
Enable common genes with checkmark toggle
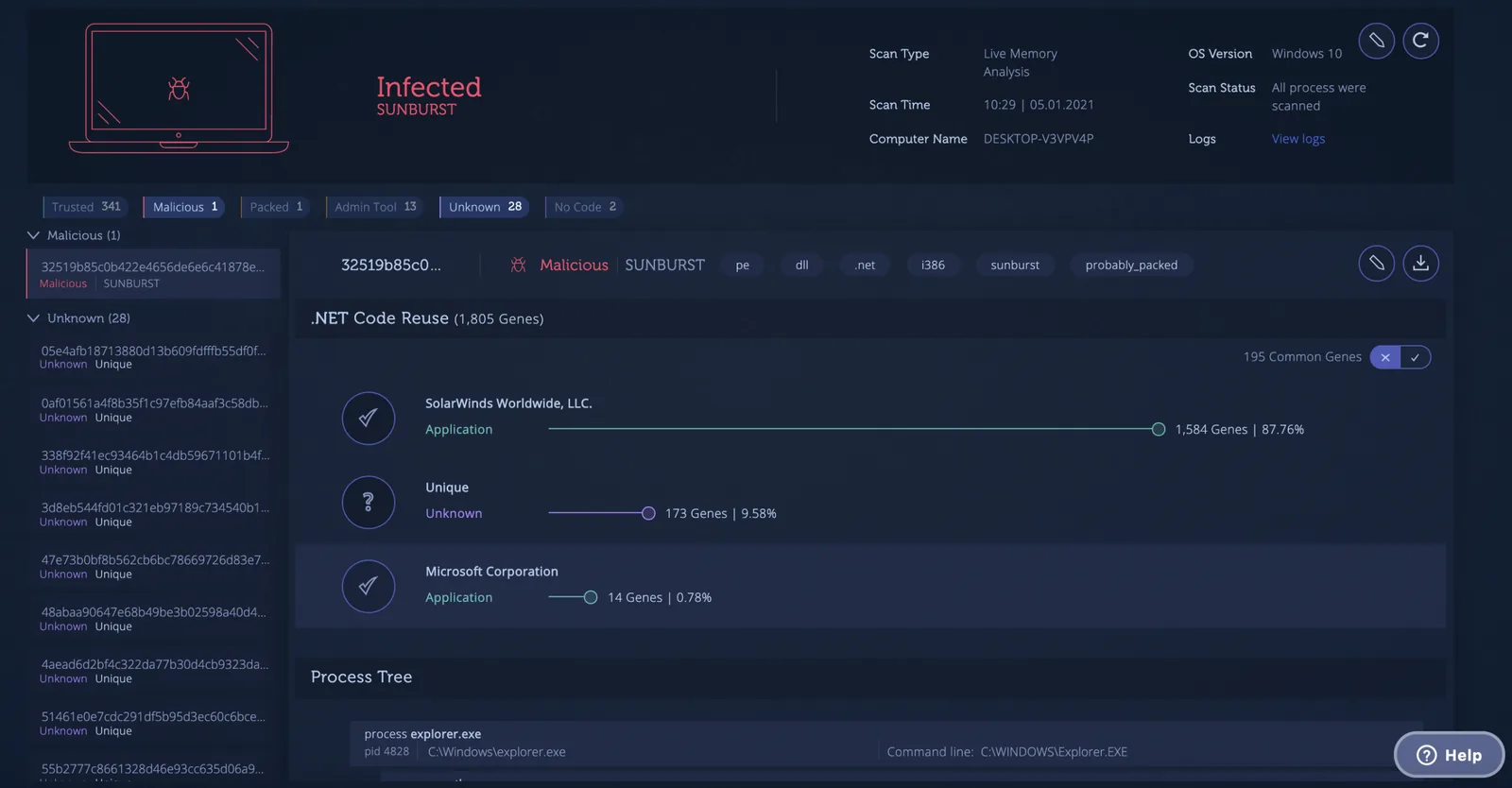pyautogui.click(x=1416, y=357)
